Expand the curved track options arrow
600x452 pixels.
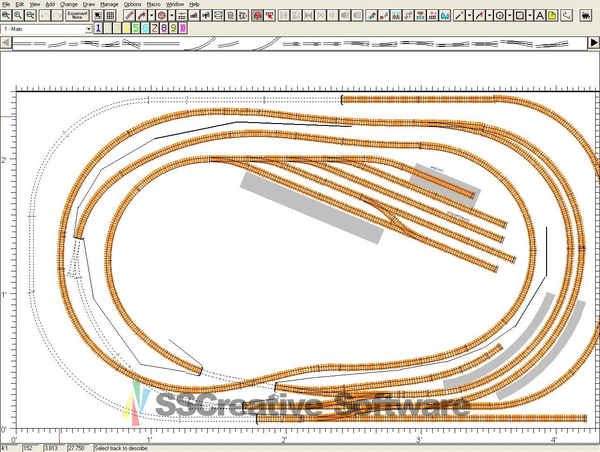tap(152, 16)
